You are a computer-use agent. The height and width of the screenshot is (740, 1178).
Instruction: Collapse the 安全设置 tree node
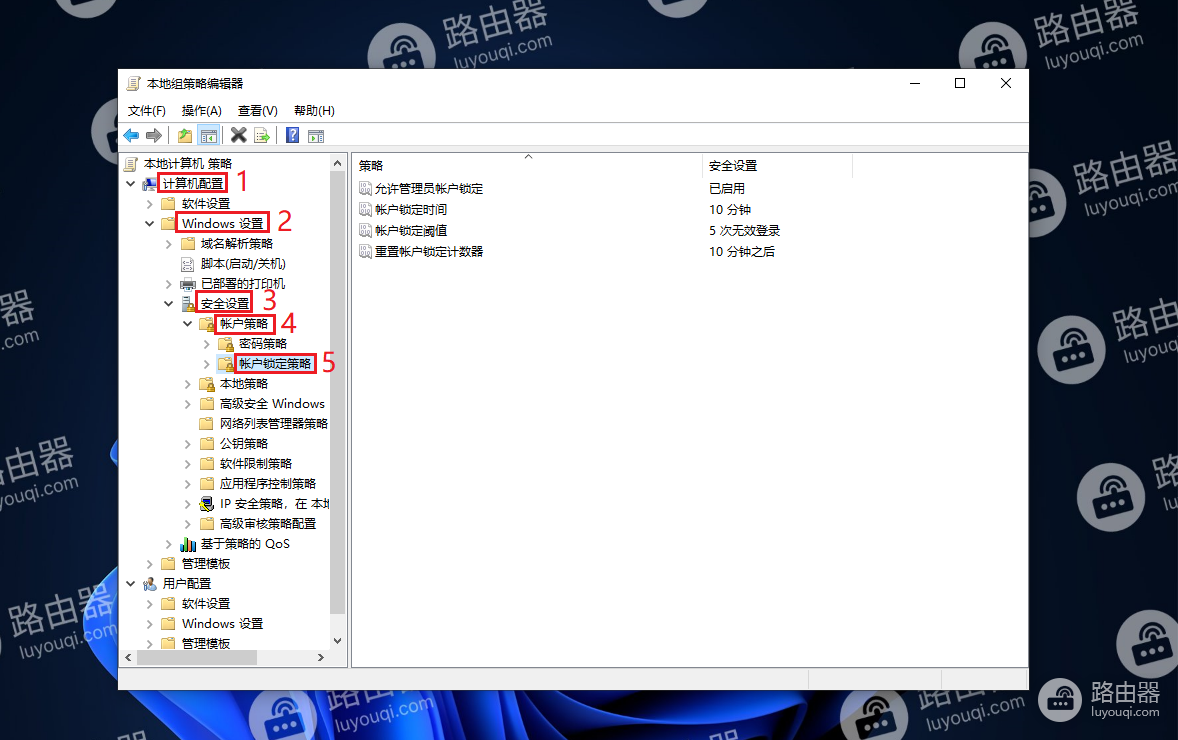[168, 304]
